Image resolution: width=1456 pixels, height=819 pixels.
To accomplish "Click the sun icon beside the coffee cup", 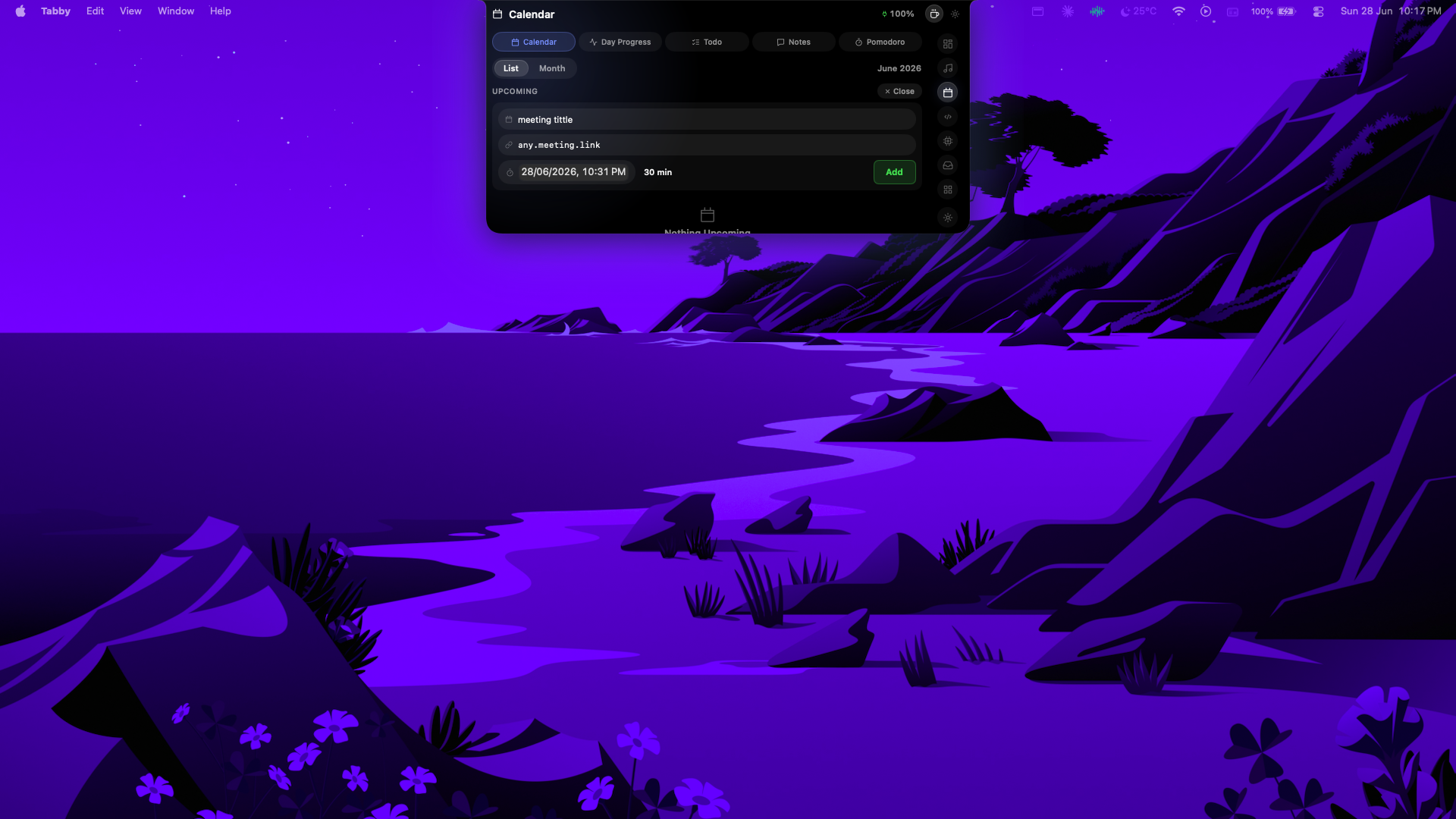I will (955, 14).
